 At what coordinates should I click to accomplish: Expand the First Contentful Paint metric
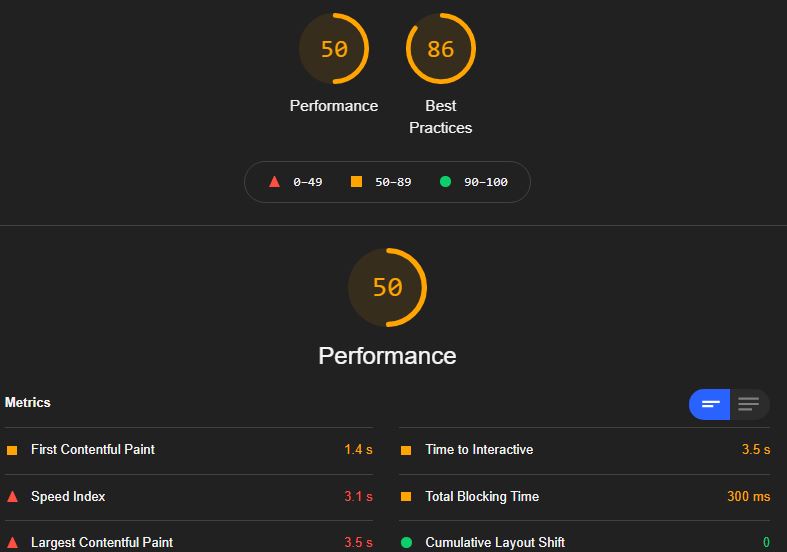(189, 450)
